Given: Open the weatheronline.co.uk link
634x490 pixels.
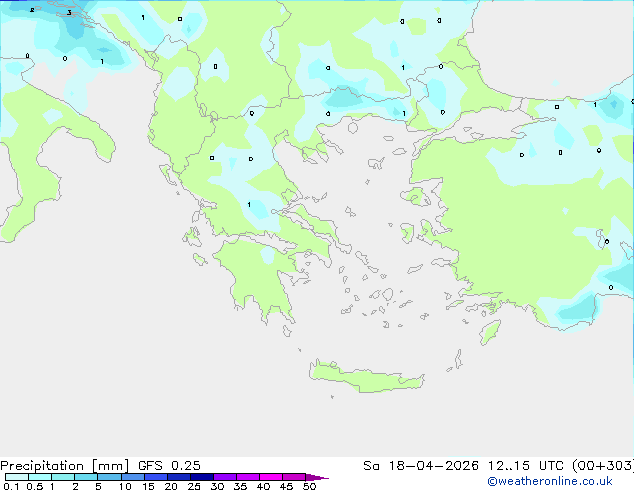Looking at the screenshot, I should pyautogui.click(x=550, y=481).
